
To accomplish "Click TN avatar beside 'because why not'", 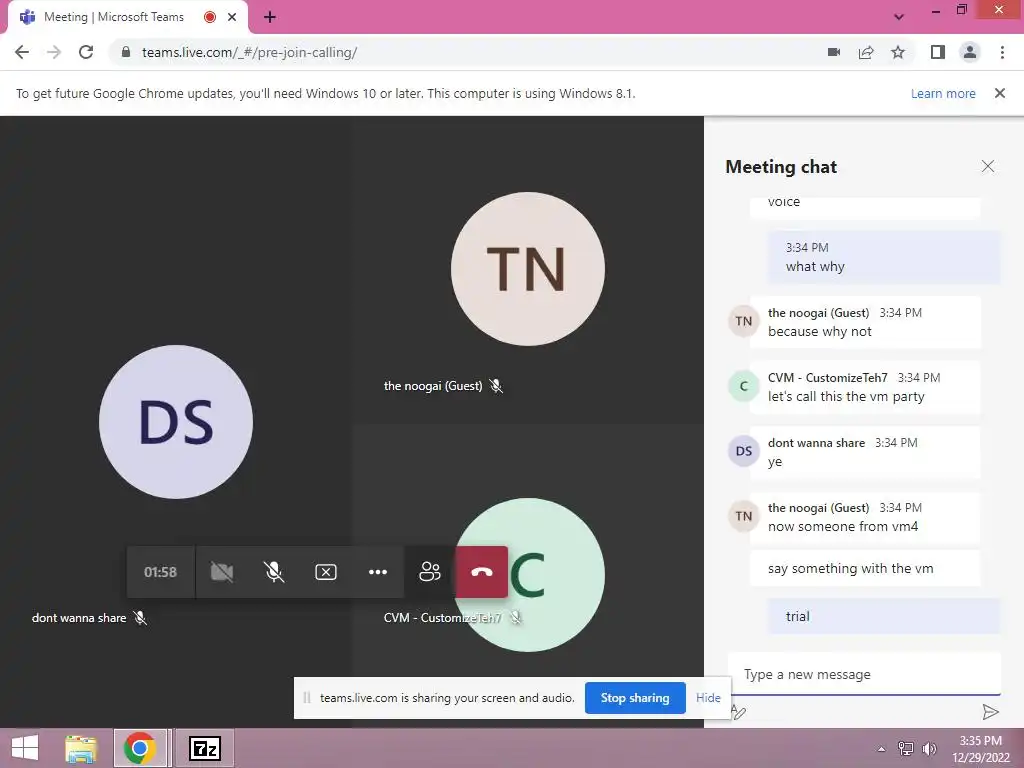I will coord(743,321).
